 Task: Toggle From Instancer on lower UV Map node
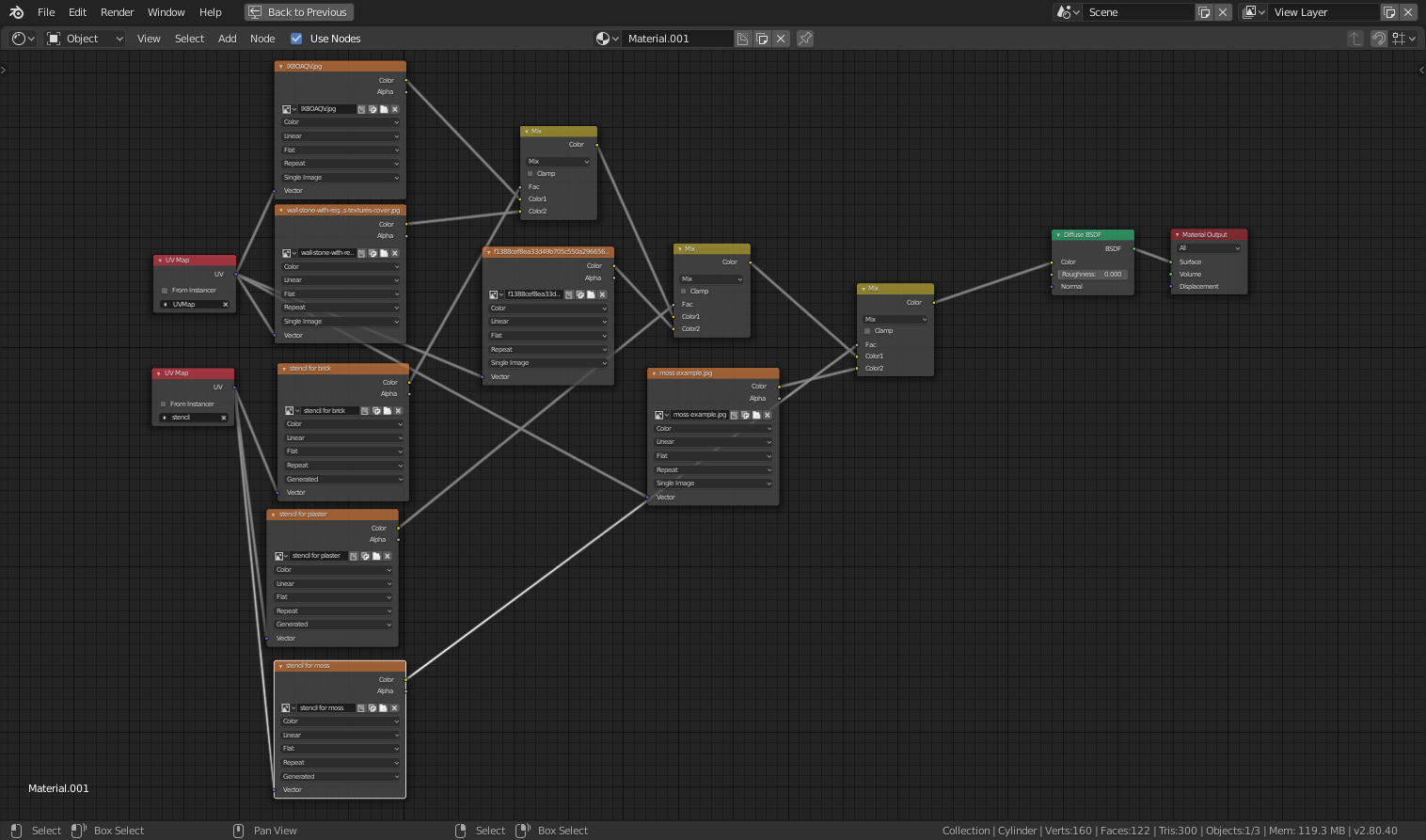[x=164, y=404]
